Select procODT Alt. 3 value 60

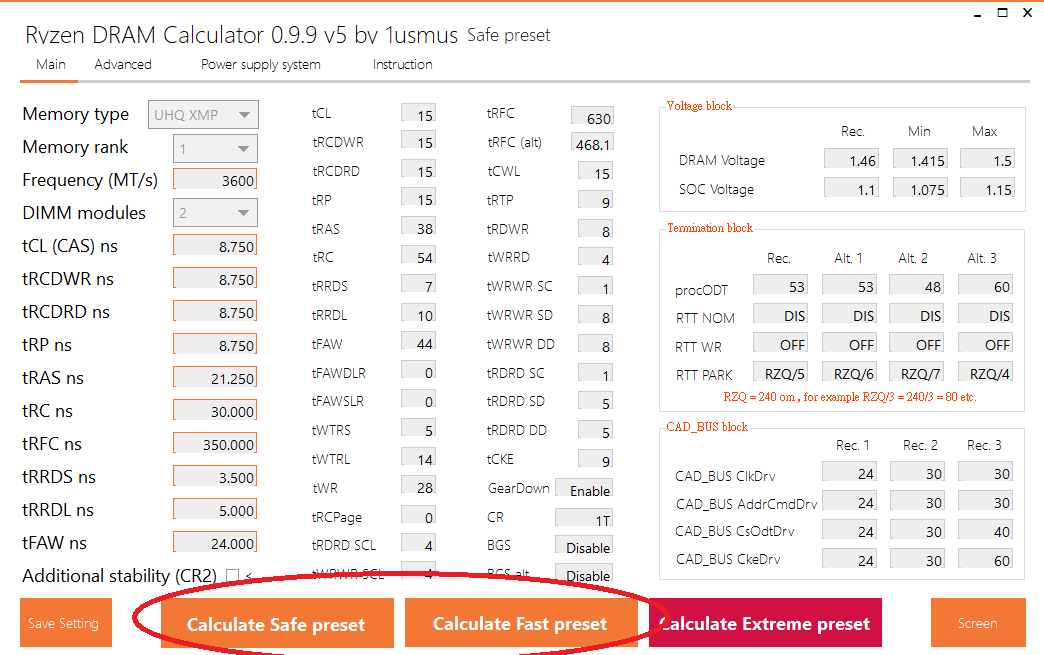986,286
